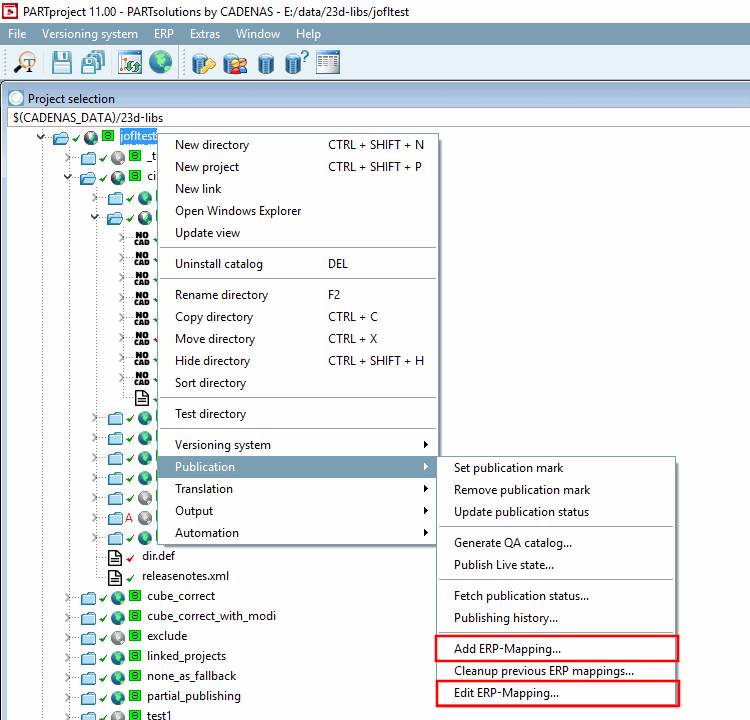
Task: Click the globe icon in the toolbar
Action: [161, 62]
